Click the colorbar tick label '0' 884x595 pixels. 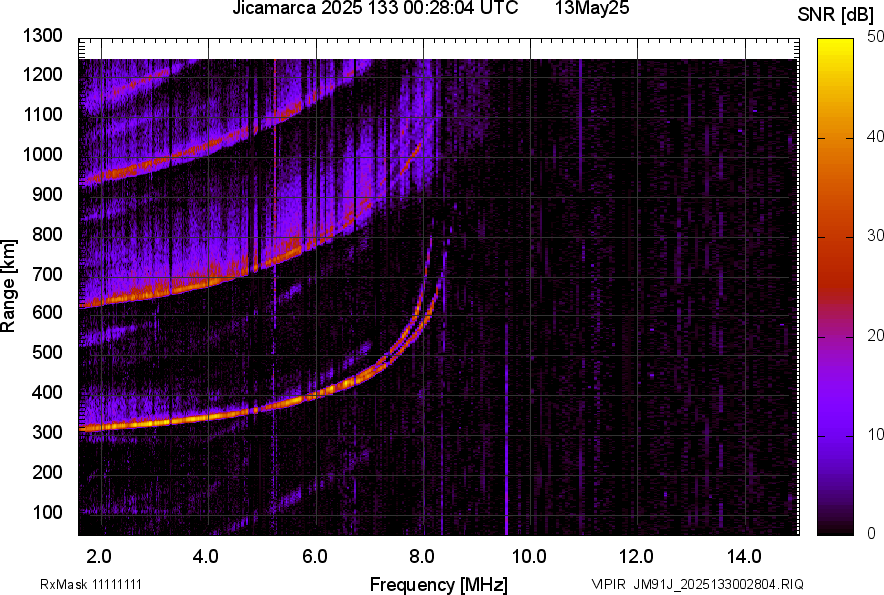pos(872,533)
